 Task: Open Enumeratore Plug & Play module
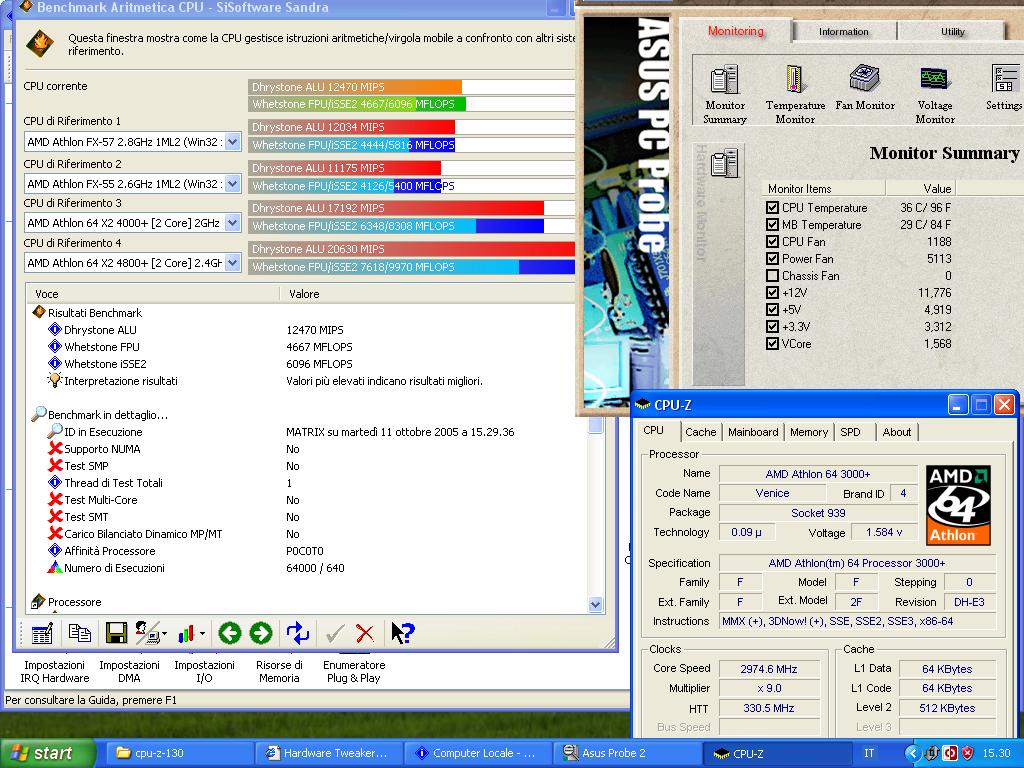[354, 671]
